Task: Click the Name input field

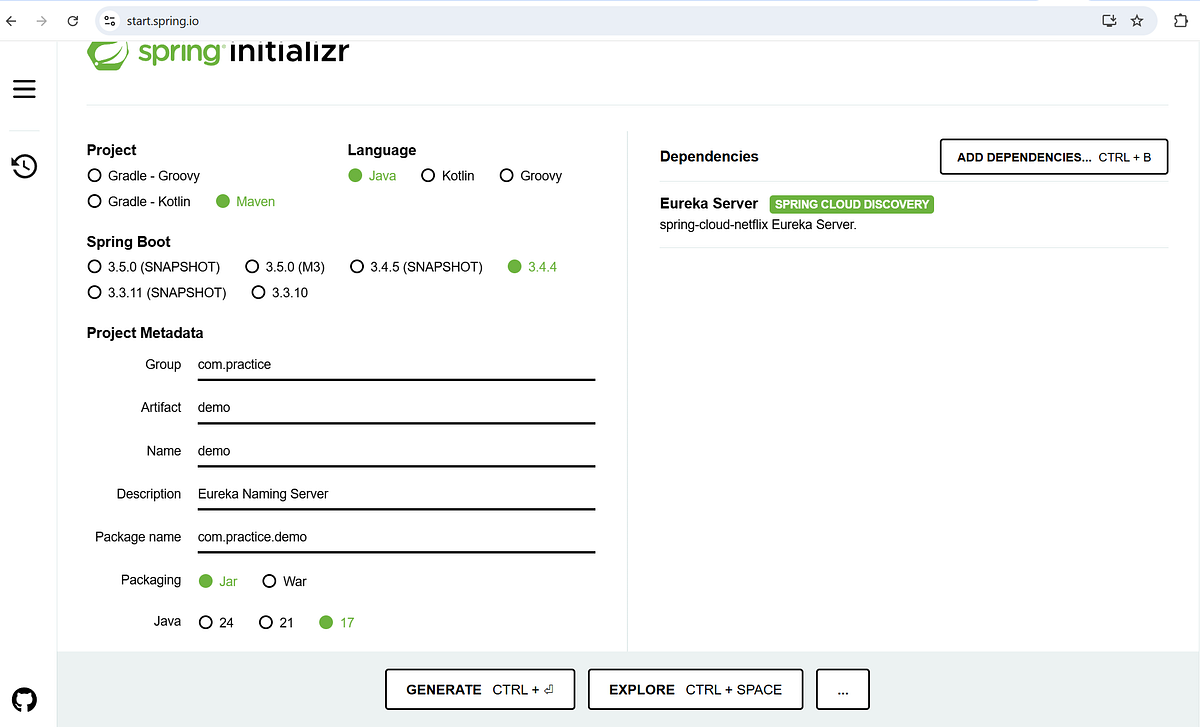Action: (396, 451)
